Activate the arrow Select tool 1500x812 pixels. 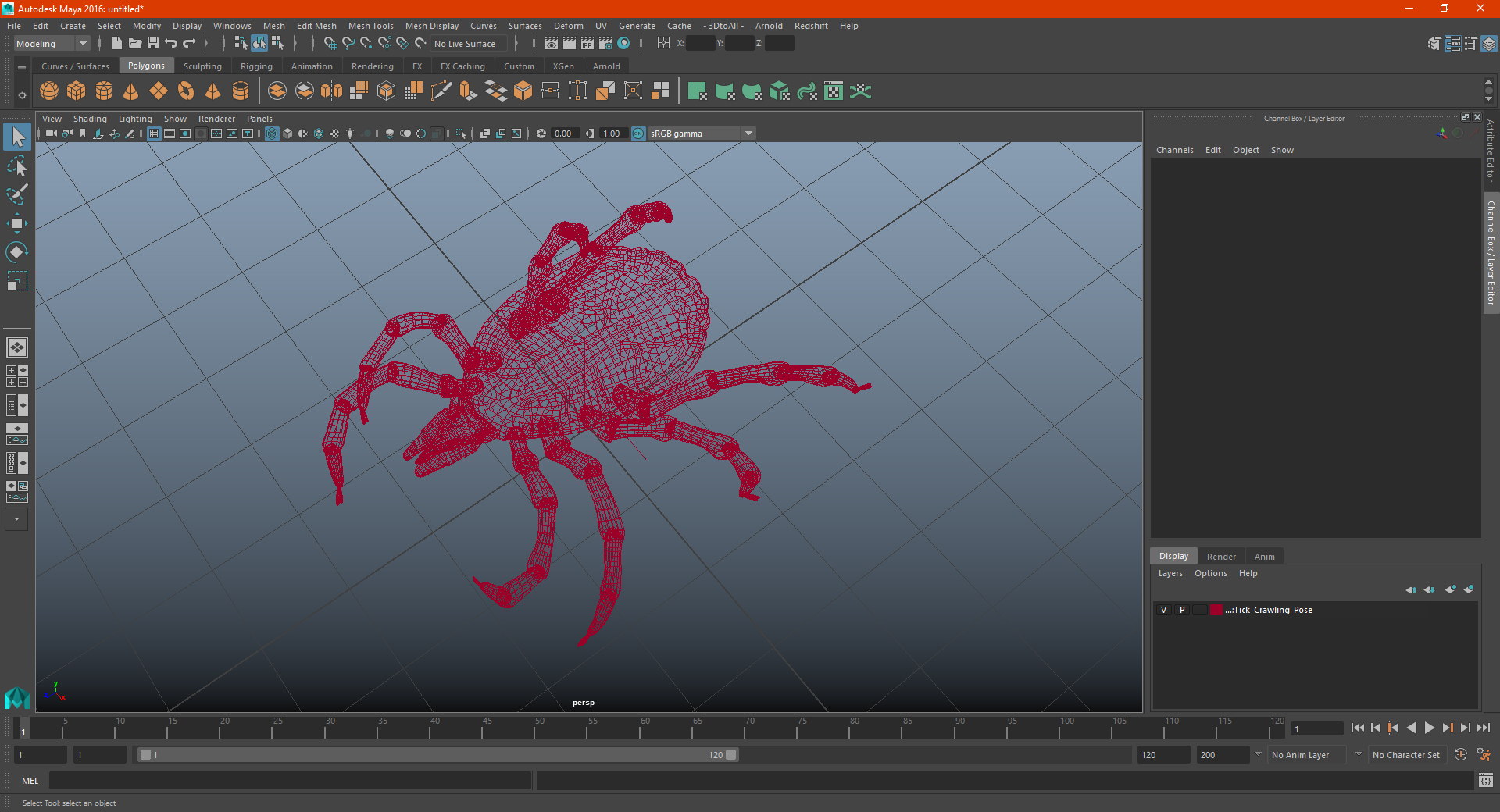tap(16, 137)
